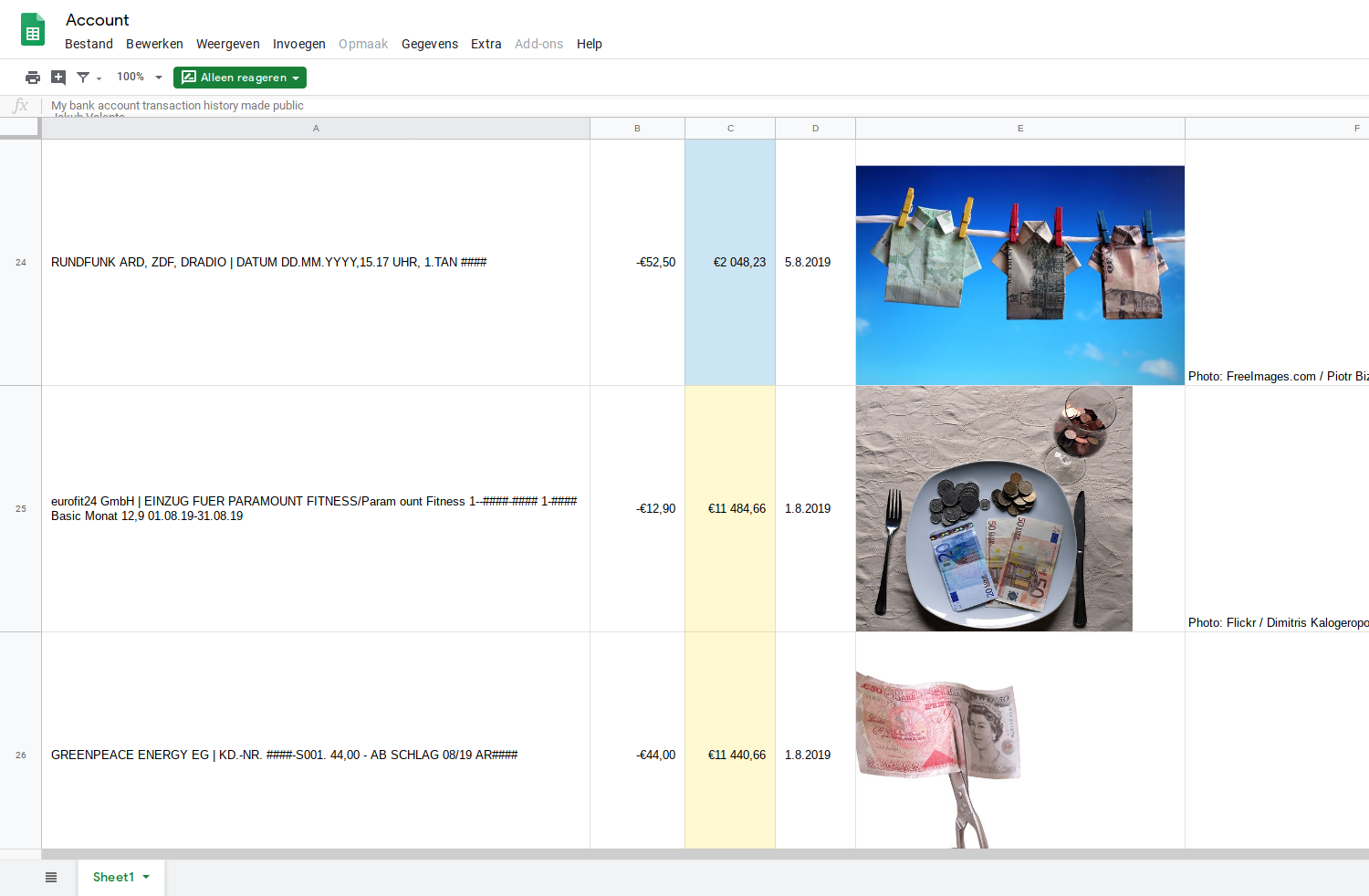The image size is (1369, 896).
Task: Click the pound note with scissors image
Action: coord(938,759)
